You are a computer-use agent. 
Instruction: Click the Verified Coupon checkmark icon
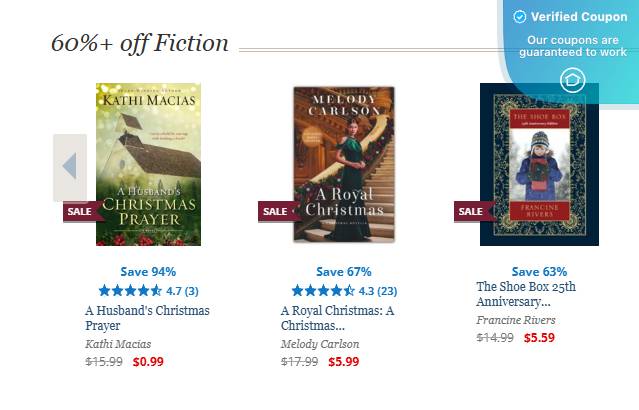520,17
